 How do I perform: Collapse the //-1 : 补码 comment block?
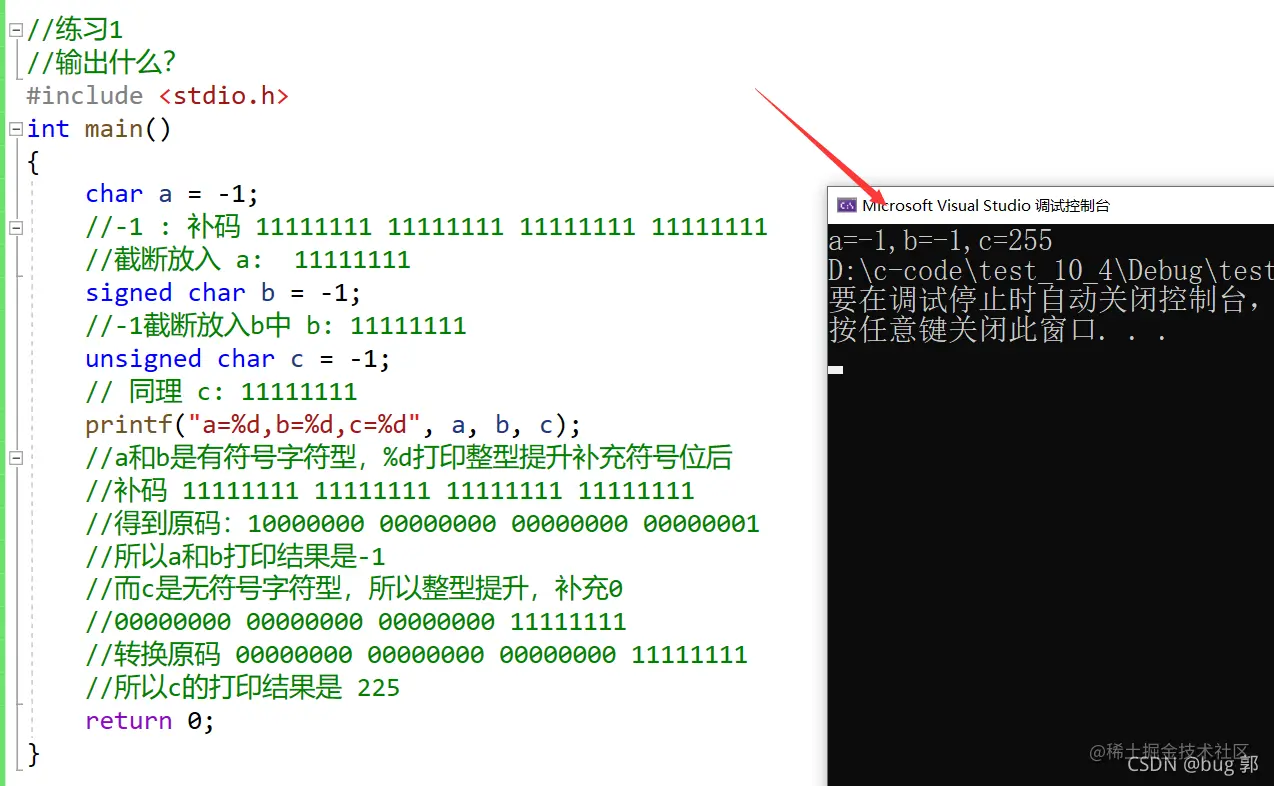pos(16,228)
